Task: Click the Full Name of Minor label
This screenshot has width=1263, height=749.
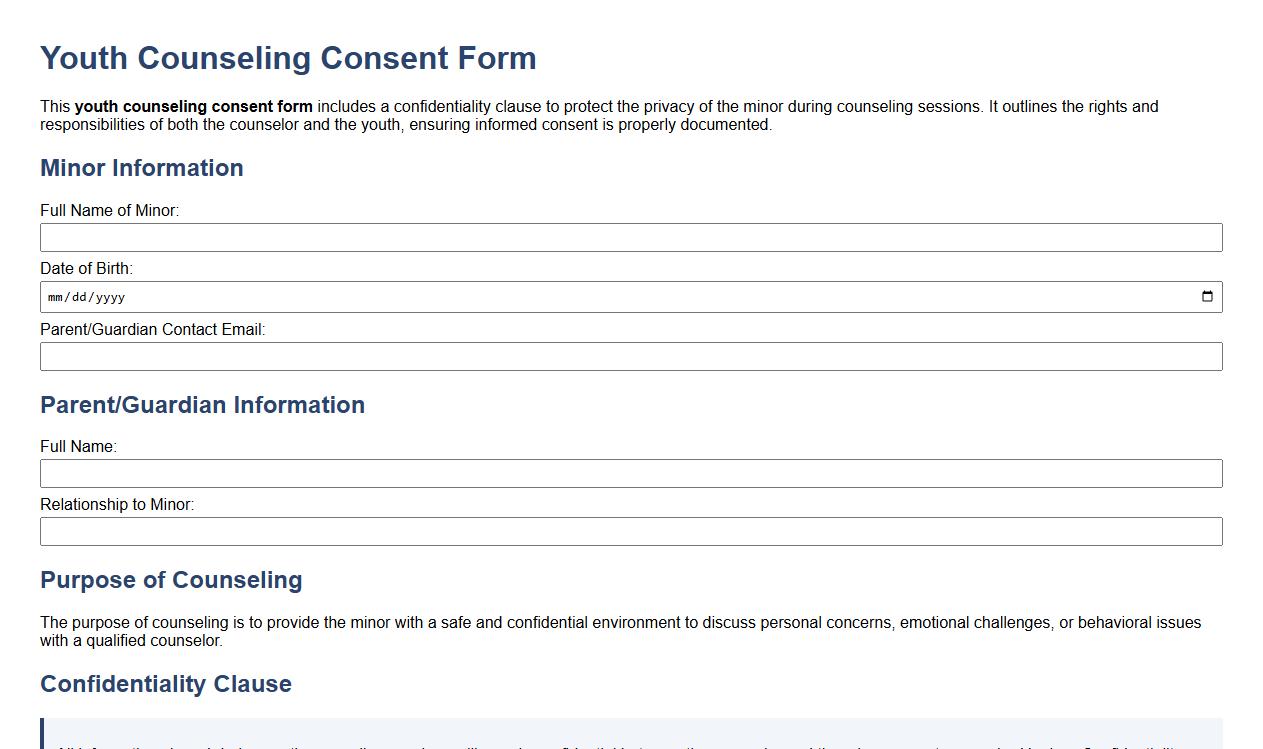Action: 109,210
